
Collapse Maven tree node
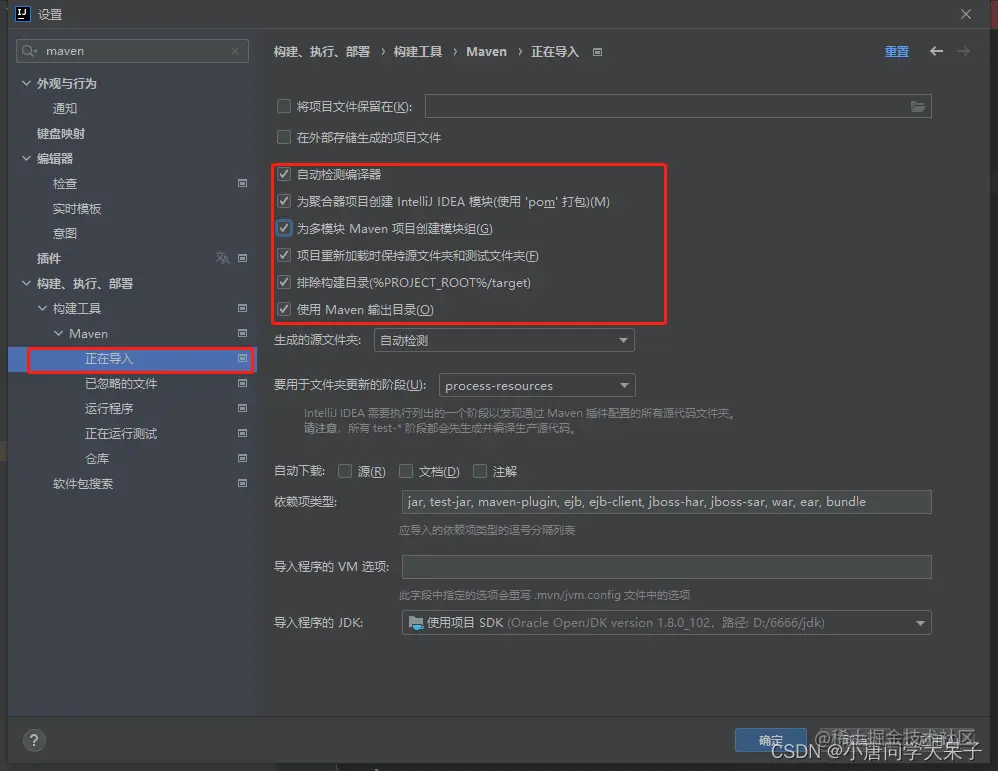click(58, 333)
